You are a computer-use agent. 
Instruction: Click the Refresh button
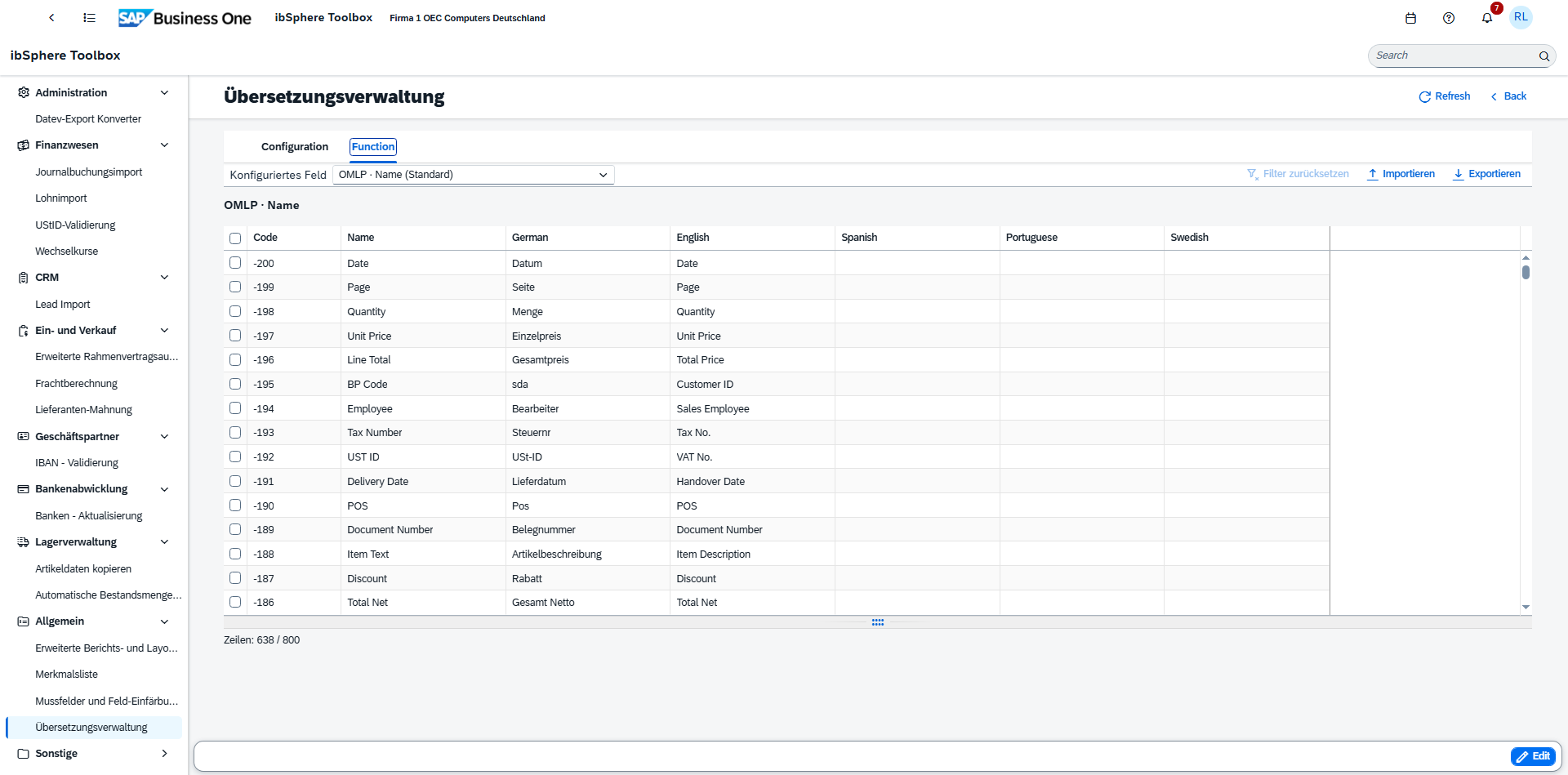[x=1444, y=96]
